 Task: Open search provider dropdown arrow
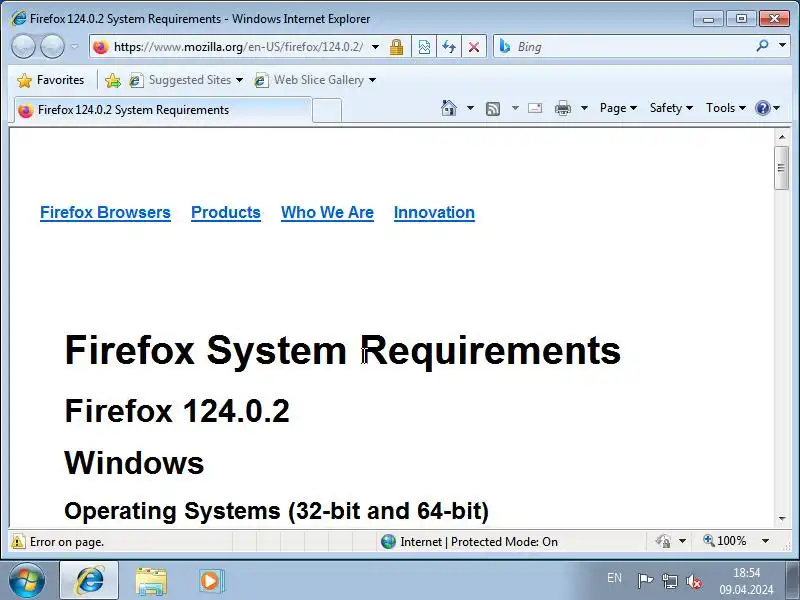782,45
